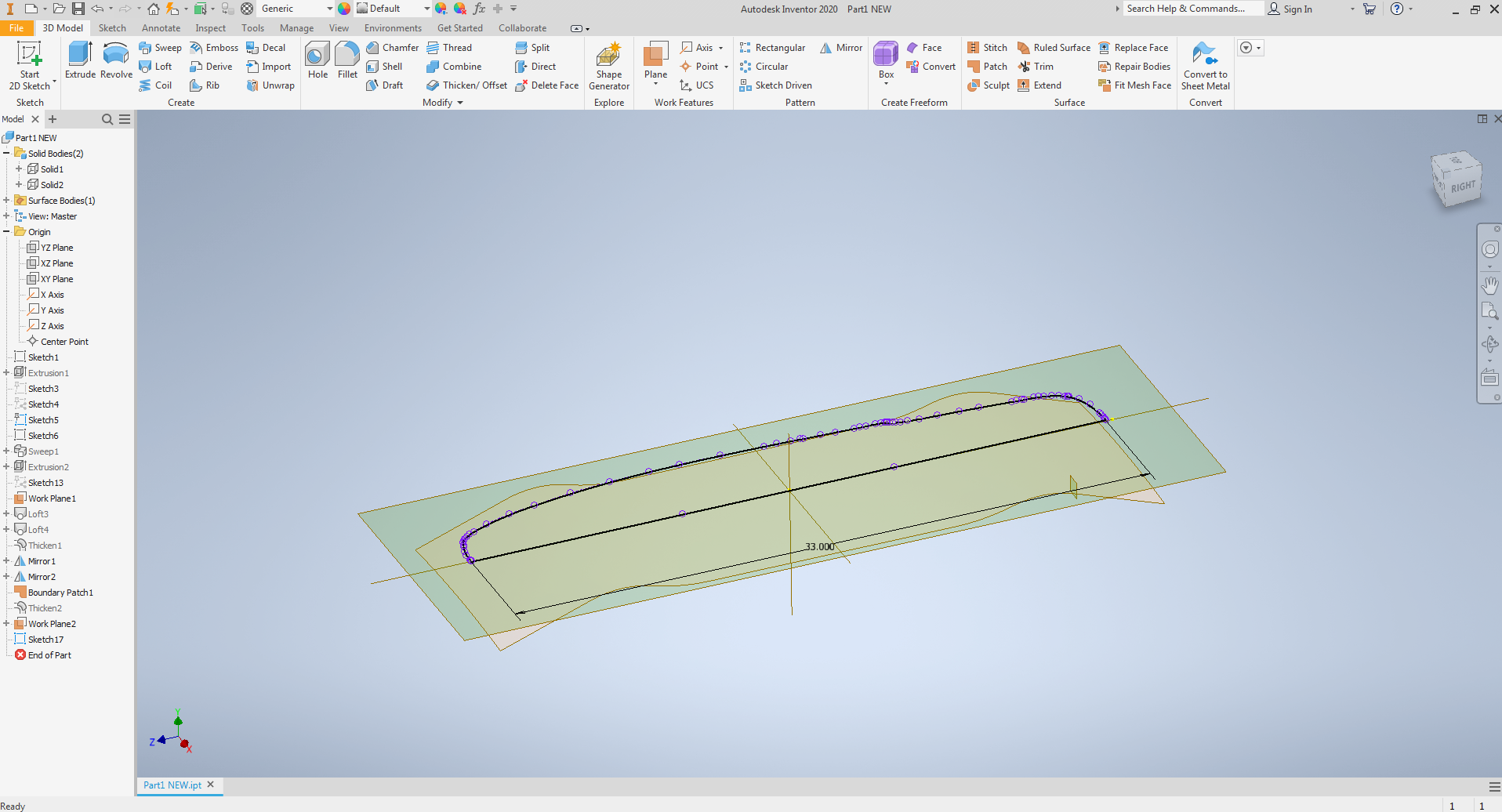Activate the Shell tool
The height and width of the screenshot is (812, 1502).
(x=386, y=66)
